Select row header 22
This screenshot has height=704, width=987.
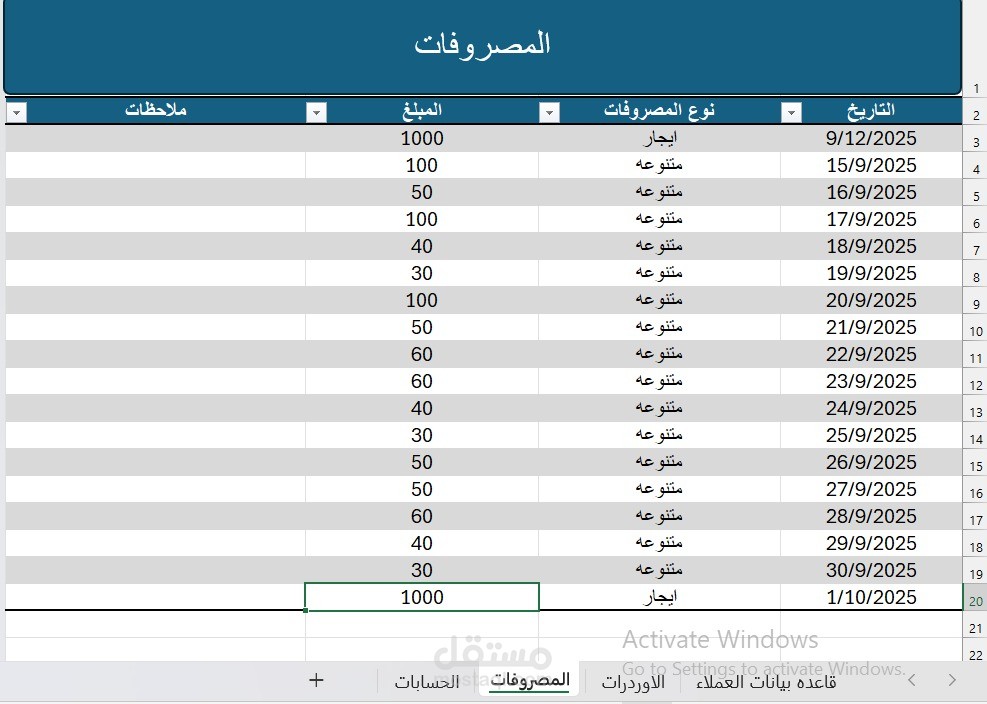[x=975, y=651]
